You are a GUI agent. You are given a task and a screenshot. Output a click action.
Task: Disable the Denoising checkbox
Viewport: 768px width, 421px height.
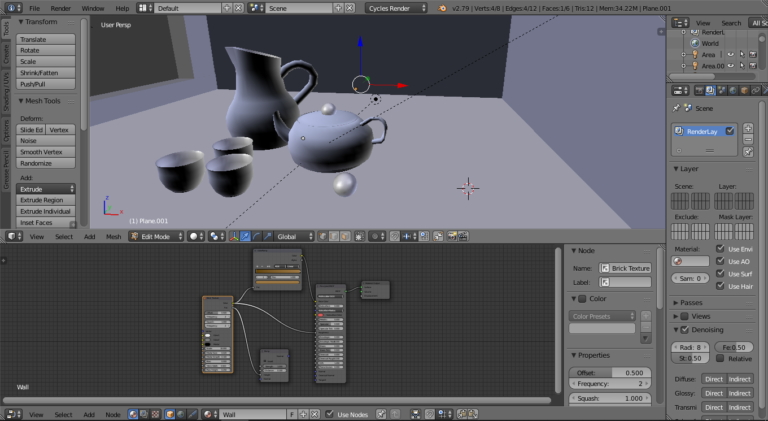tap(685, 330)
